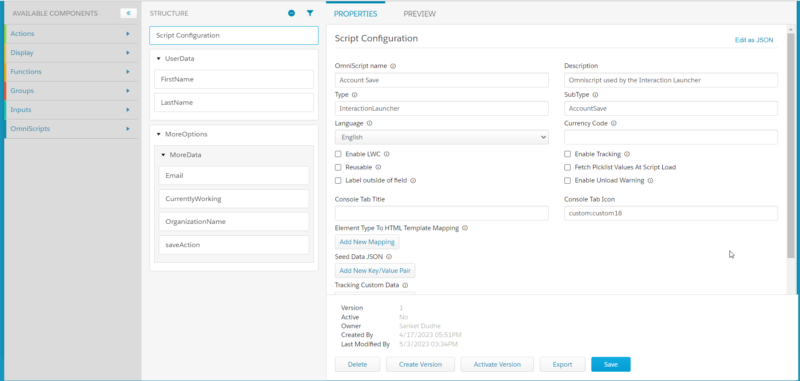The width and height of the screenshot is (800, 381).
Task: Click the Export button
Action: click(562, 364)
